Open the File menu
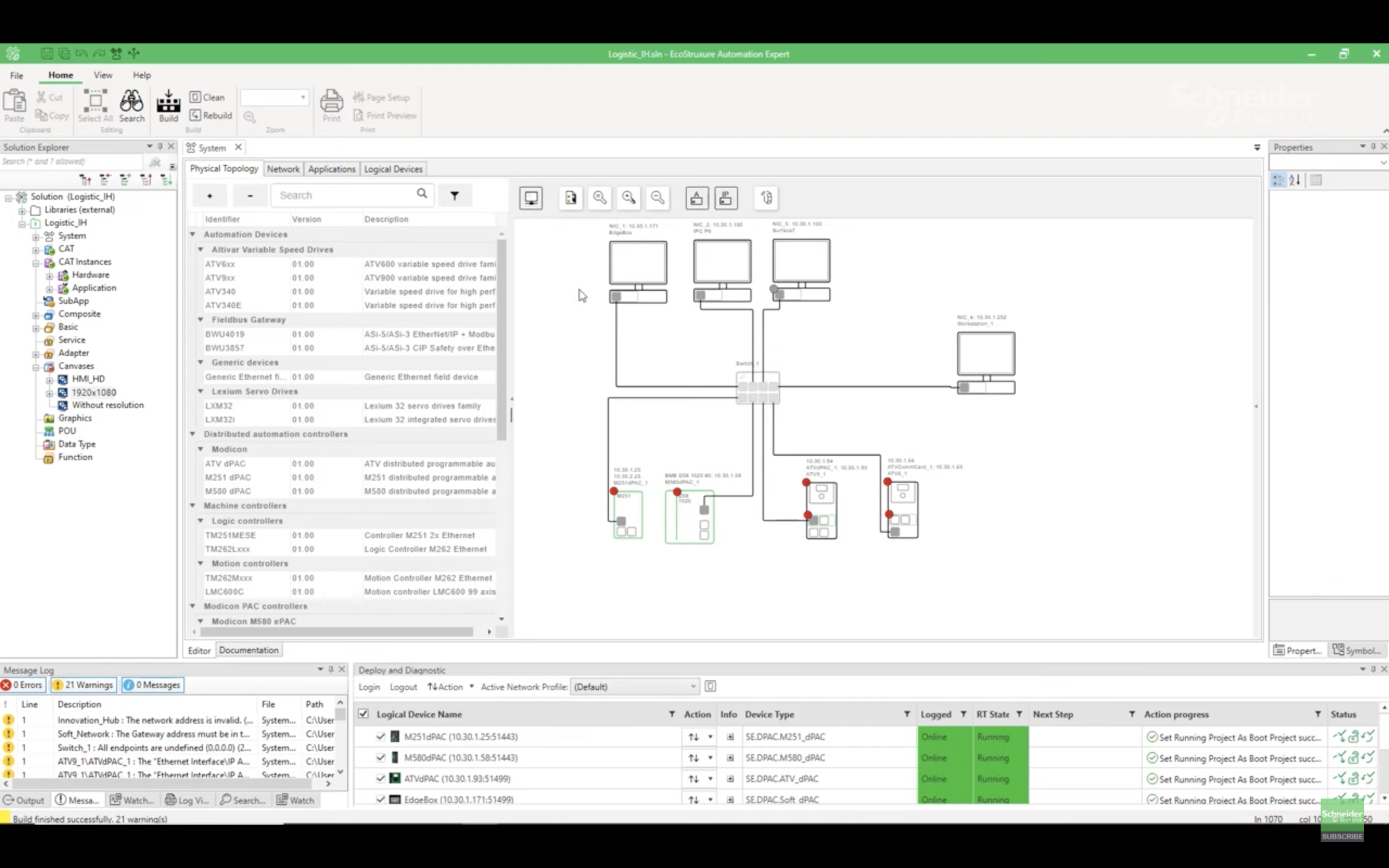1389x868 pixels. pos(17,75)
